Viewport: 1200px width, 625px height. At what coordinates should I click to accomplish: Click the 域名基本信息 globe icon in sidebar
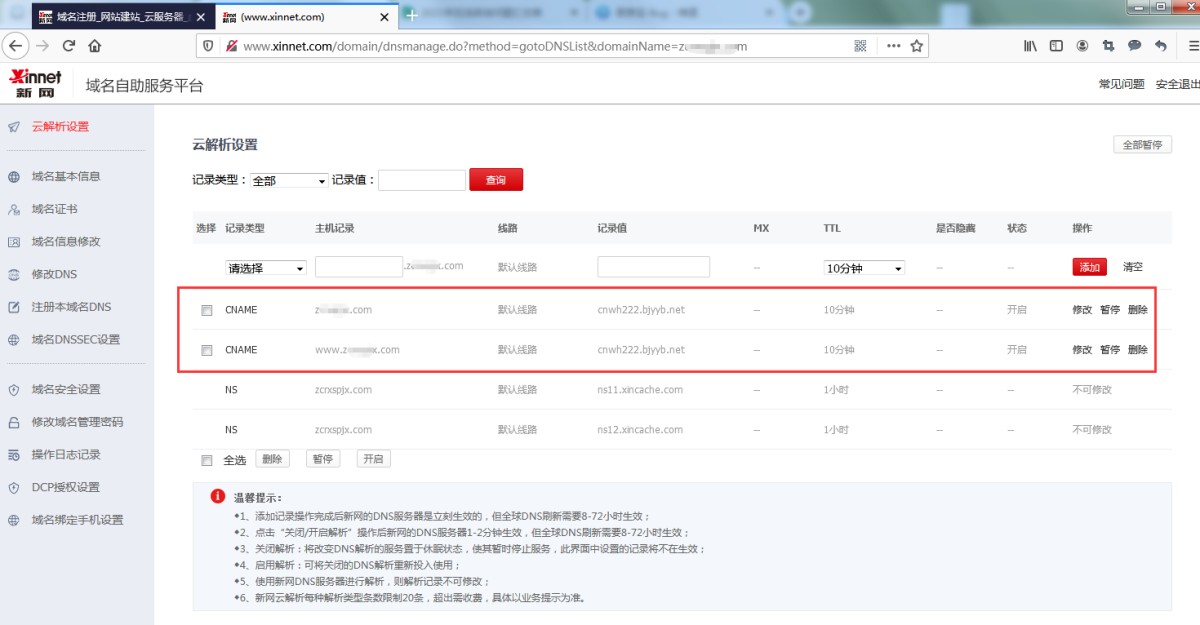point(14,177)
